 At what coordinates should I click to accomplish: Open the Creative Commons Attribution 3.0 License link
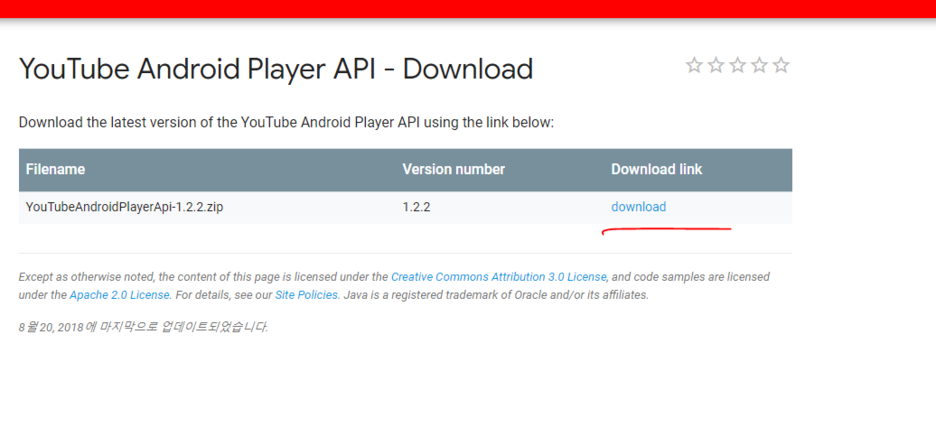pos(498,277)
